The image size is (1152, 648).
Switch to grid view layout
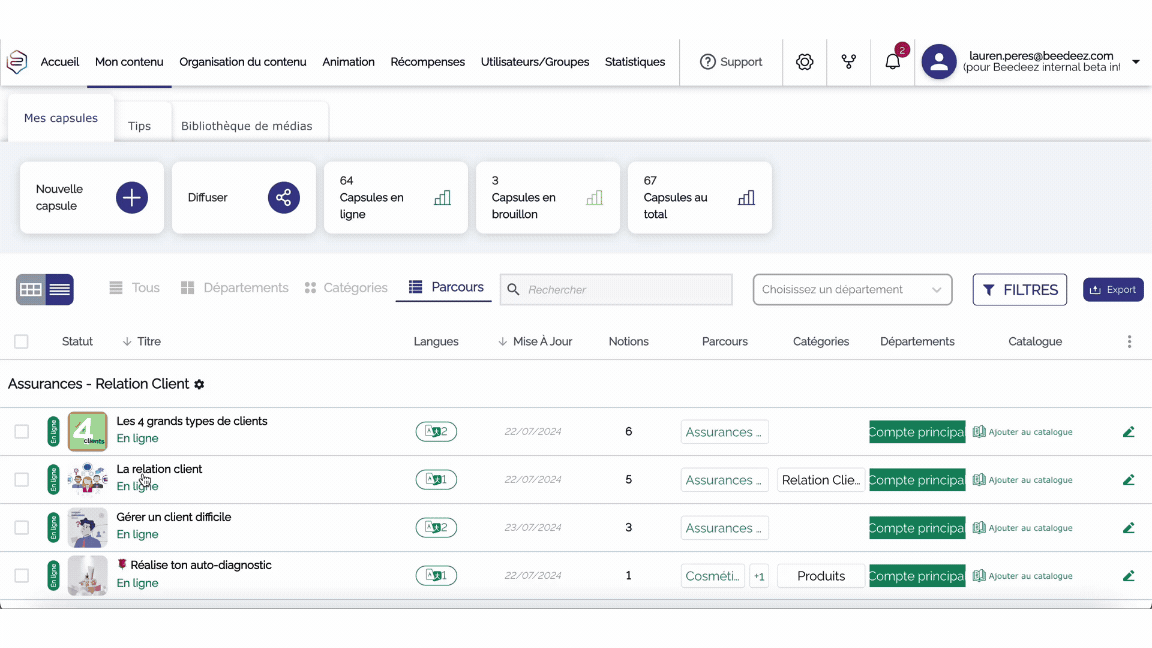click(x=31, y=290)
